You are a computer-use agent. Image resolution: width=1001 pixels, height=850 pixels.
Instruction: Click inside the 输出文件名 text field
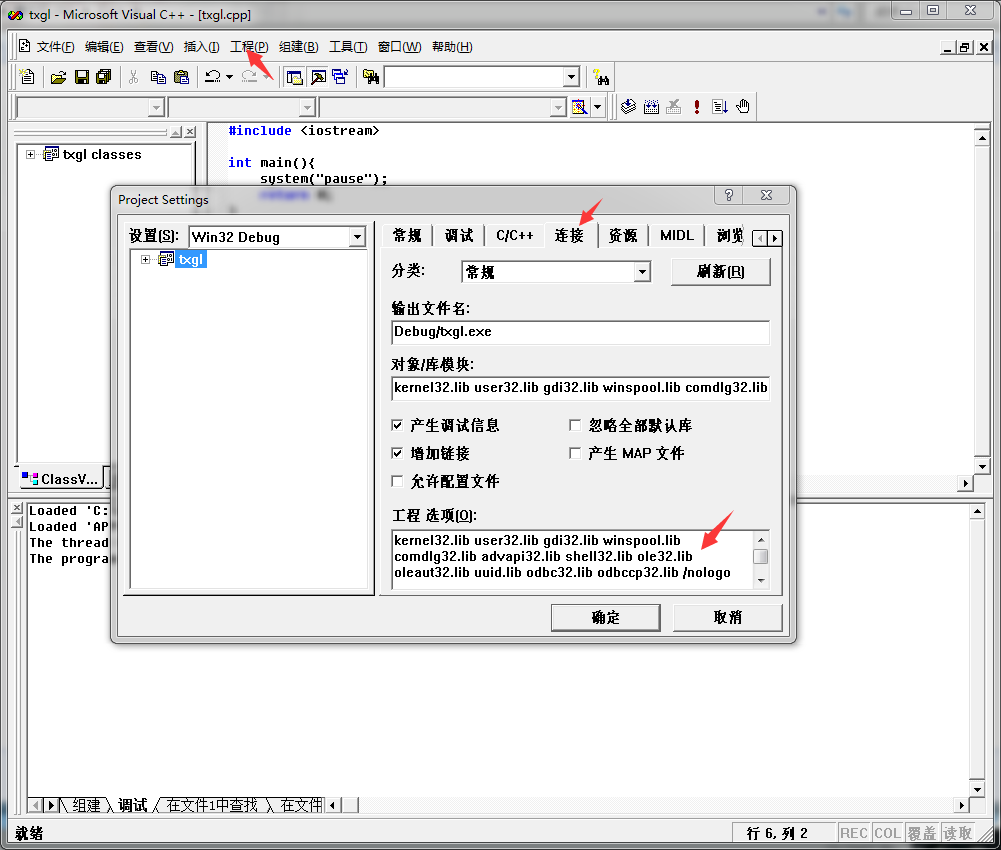[x=580, y=331]
